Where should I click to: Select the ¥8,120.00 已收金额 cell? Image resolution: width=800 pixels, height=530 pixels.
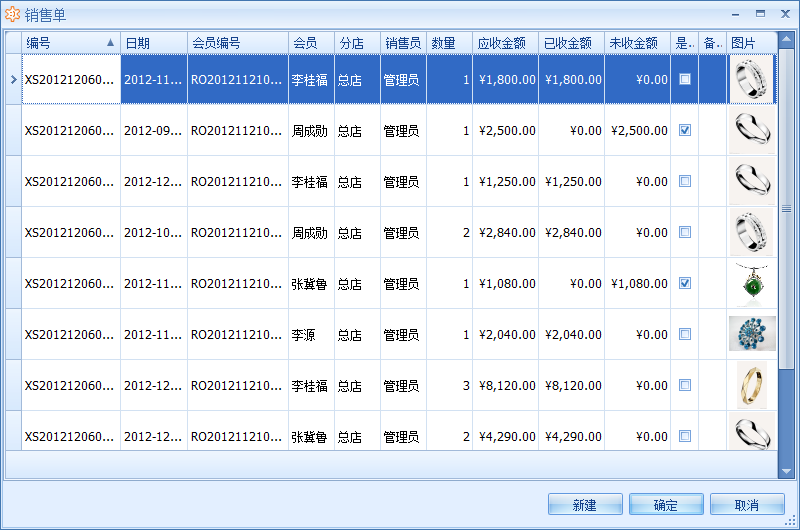pos(571,385)
